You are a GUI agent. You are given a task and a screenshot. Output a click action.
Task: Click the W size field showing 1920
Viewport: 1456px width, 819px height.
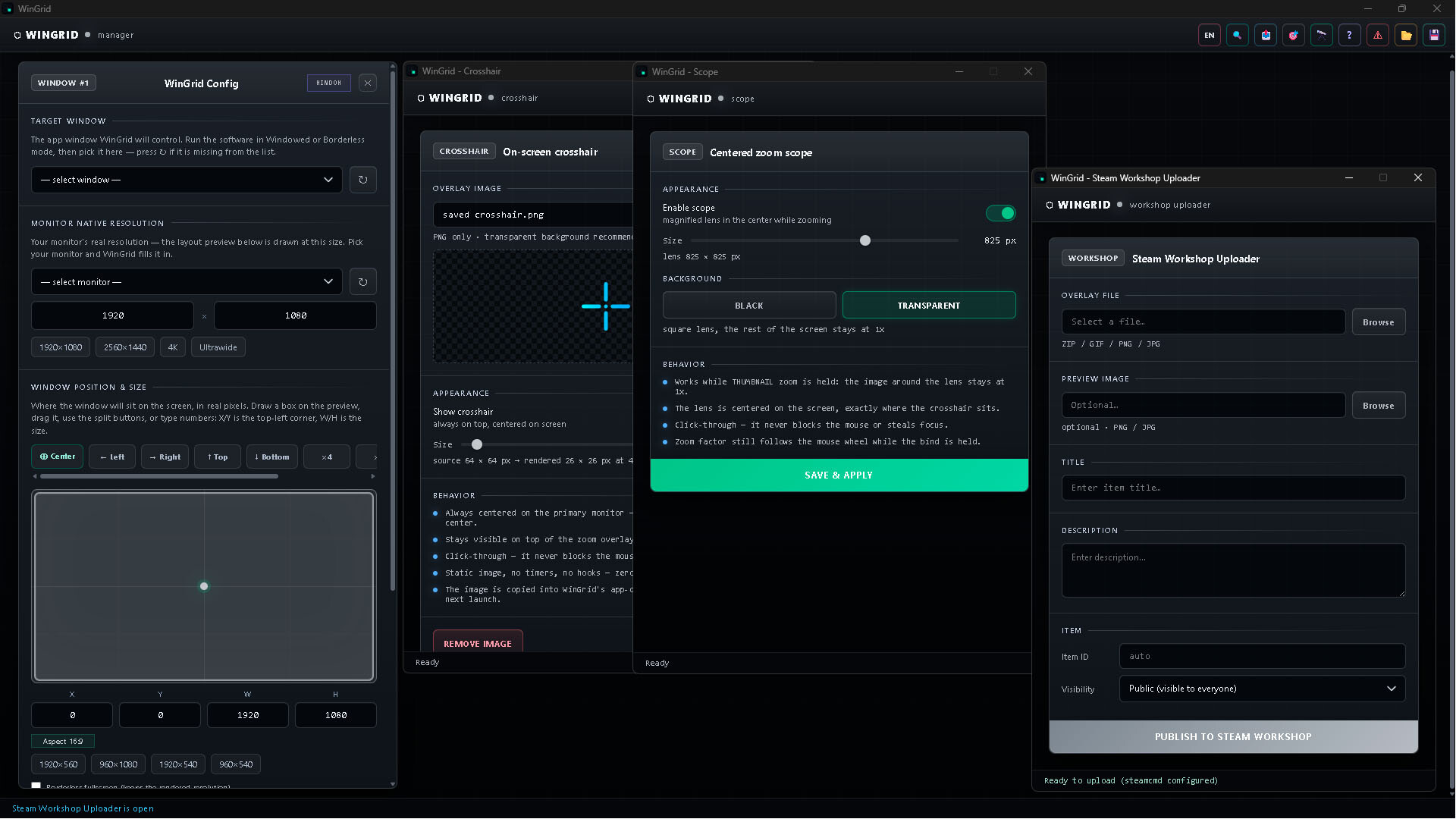pos(248,715)
